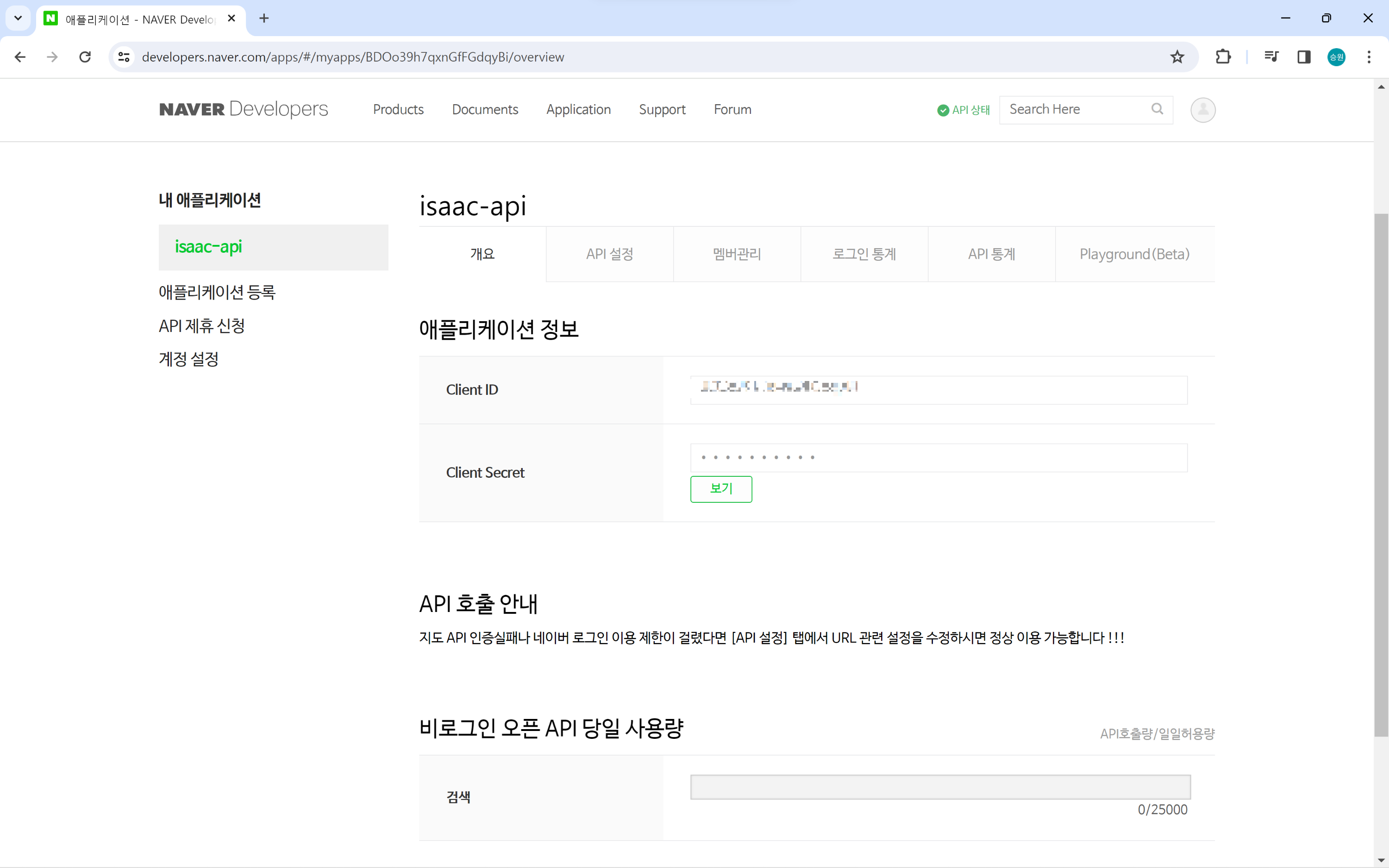Reload the page

[85, 57]
